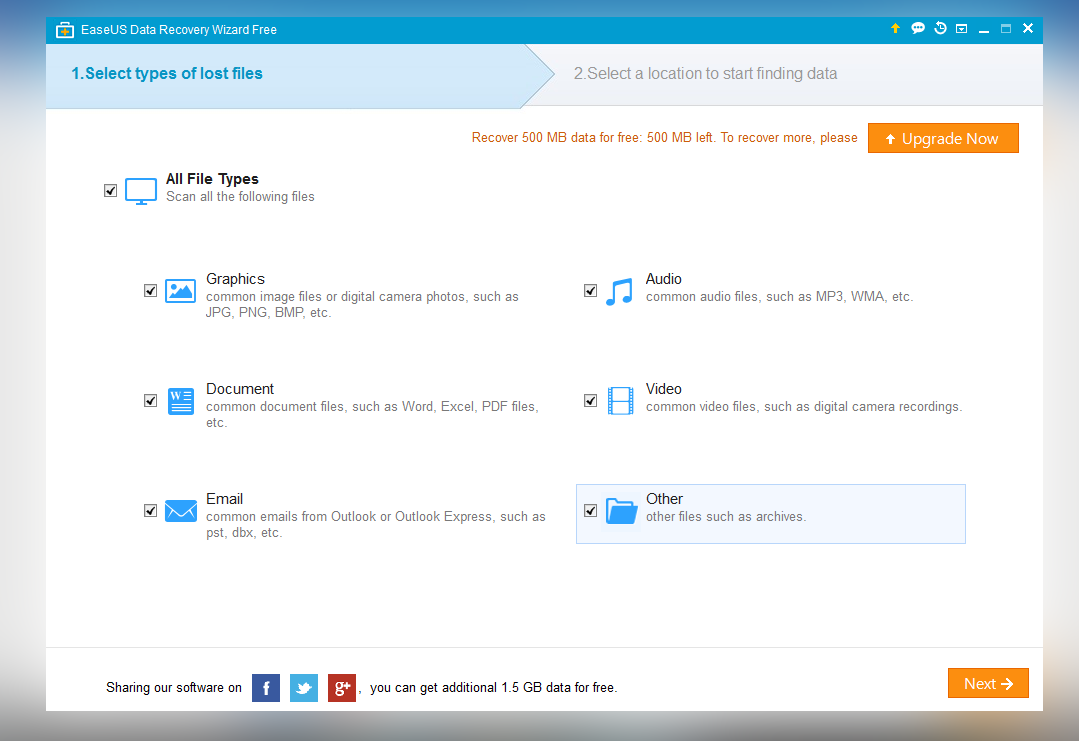Viewport: 1079px width, 741px height.
Task: Disable the Document file type checkbox
Action: coord(151,401)
